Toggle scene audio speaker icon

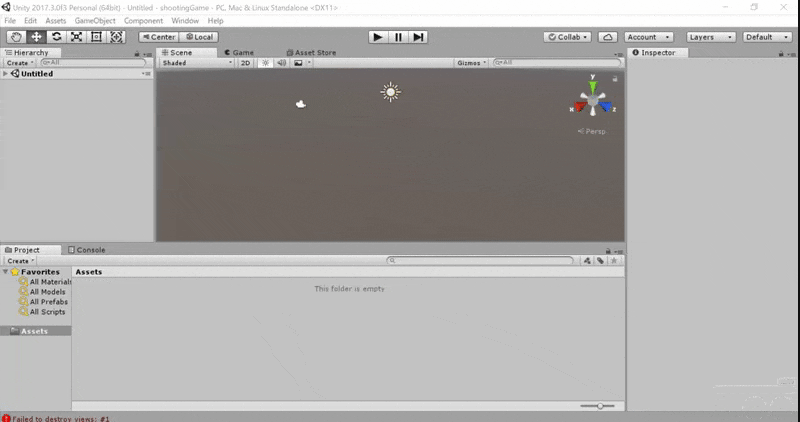pyautogui.click(x=282, y=63)
